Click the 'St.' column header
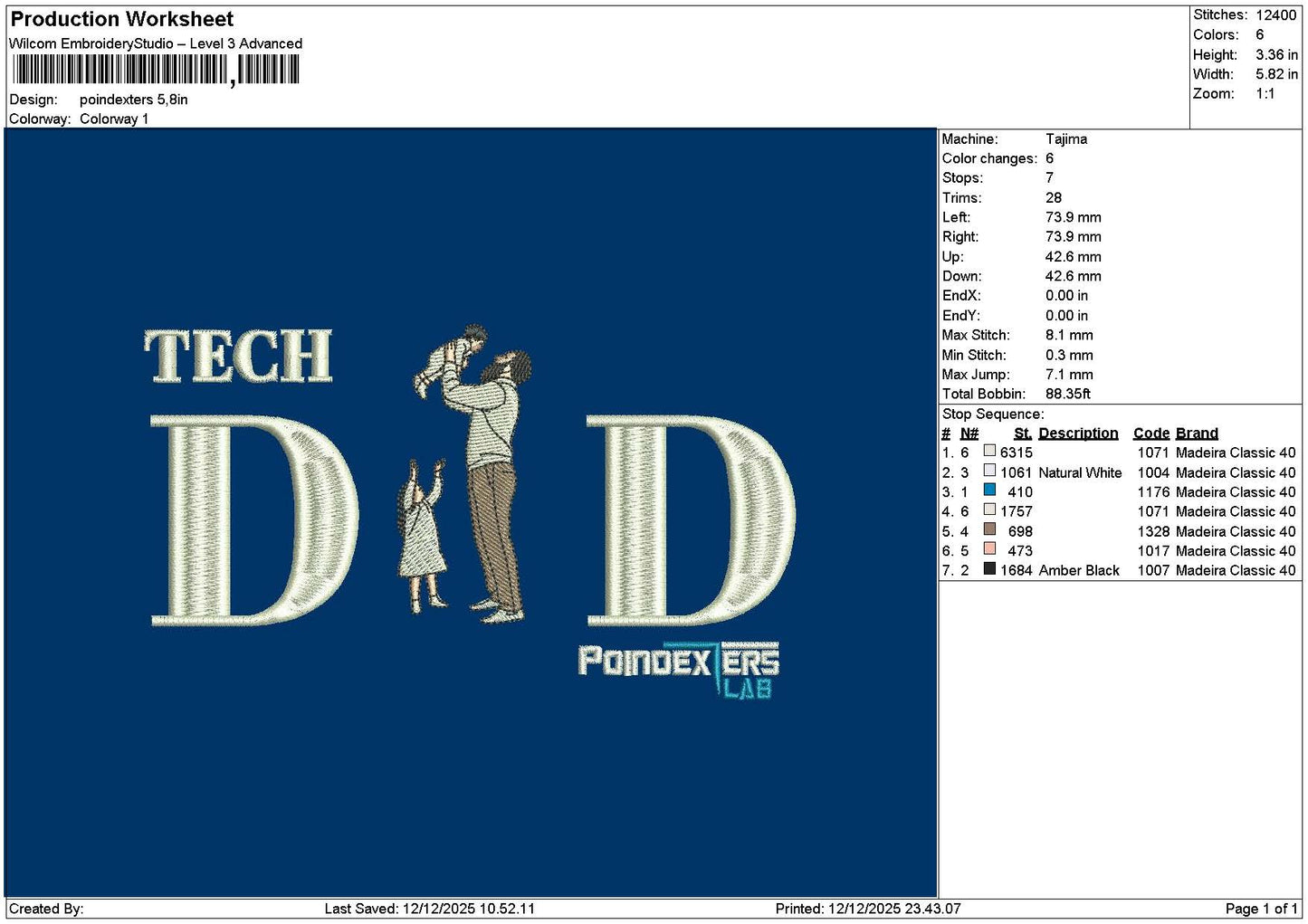 (1023, 433)
